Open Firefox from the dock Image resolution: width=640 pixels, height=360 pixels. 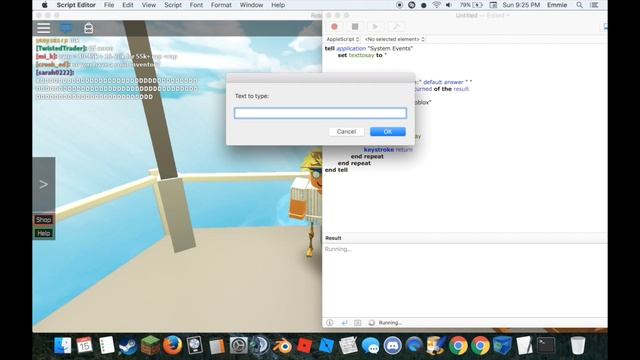tap(172, 345)
